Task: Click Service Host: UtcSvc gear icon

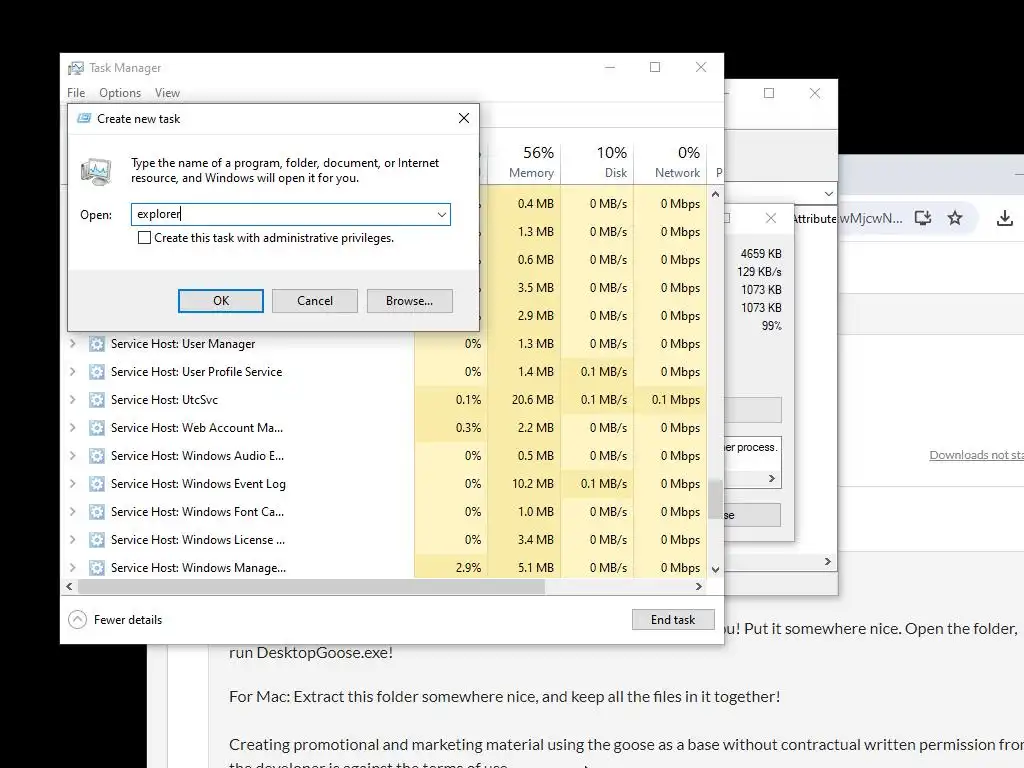Action: point(97,400)
